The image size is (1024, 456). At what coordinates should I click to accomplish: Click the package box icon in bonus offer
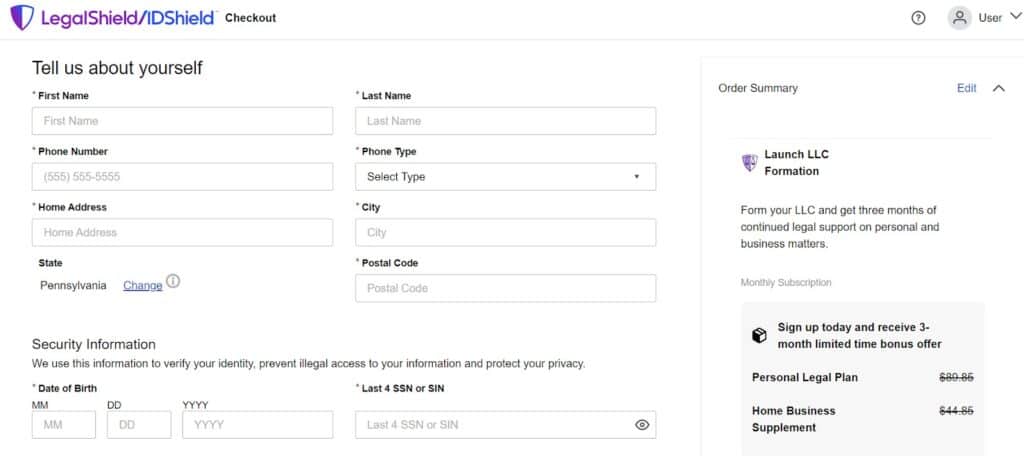pos(759,336)
